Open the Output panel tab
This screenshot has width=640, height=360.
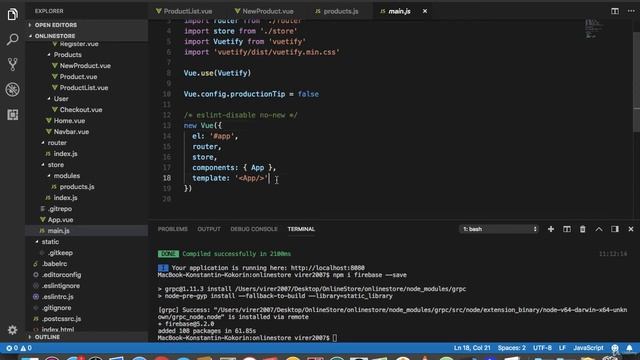point(209,229)
